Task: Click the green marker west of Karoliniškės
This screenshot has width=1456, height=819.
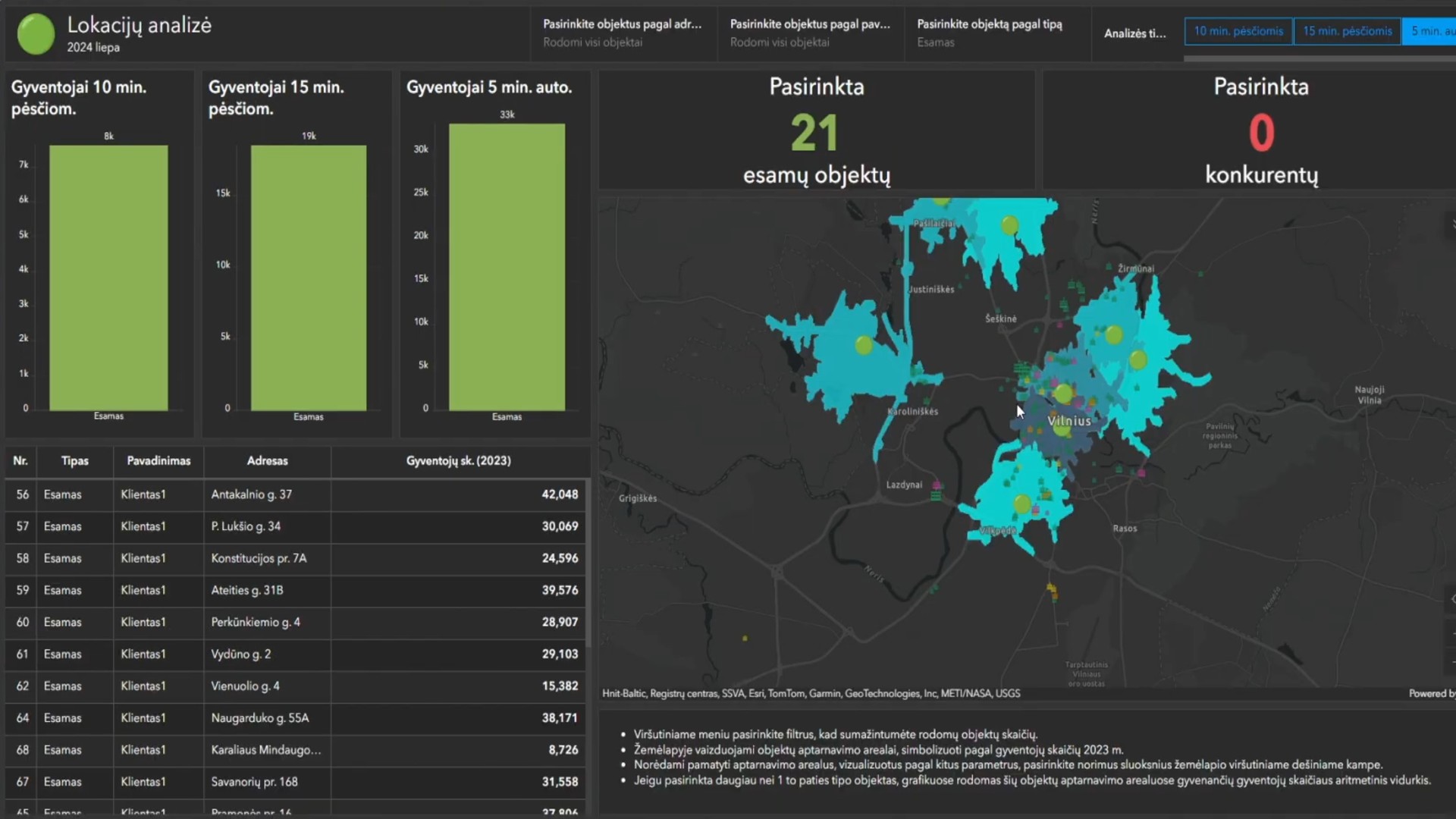Action: [x=864, y=346]
